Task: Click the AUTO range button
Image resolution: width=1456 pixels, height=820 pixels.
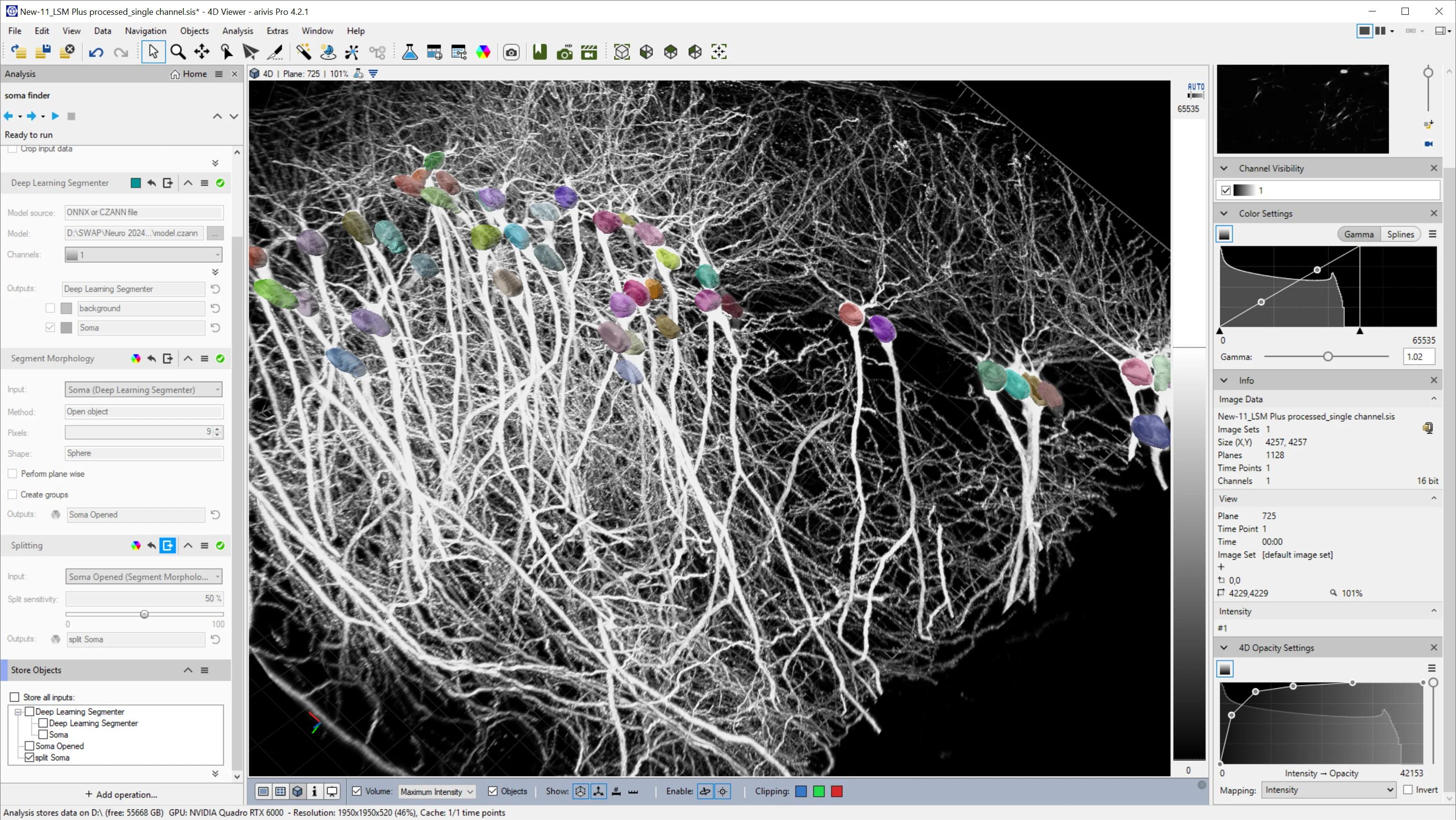Action: (1195, 90)
